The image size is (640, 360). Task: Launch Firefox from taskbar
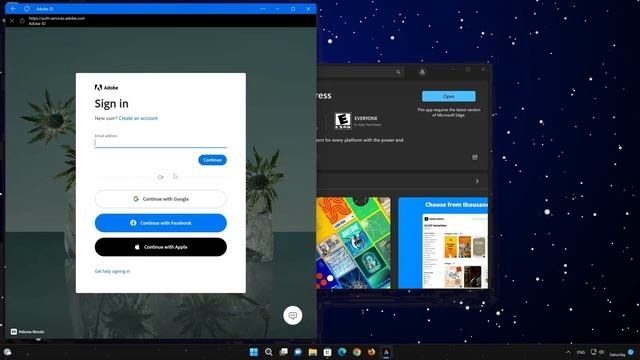[371, 352]
